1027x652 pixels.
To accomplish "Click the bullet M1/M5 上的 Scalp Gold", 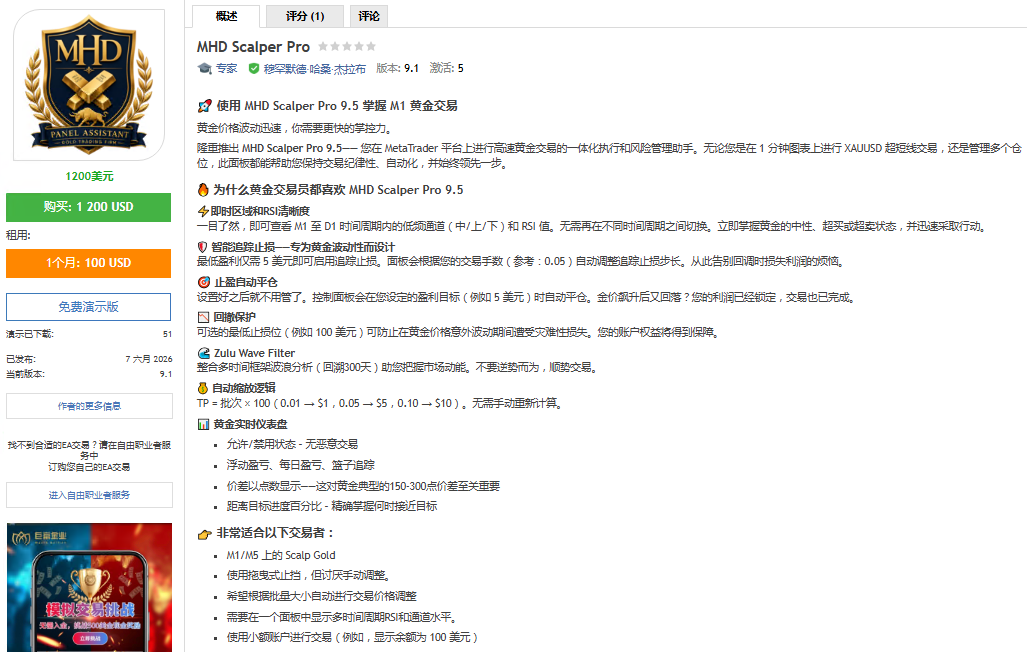I will coord(281,556).
